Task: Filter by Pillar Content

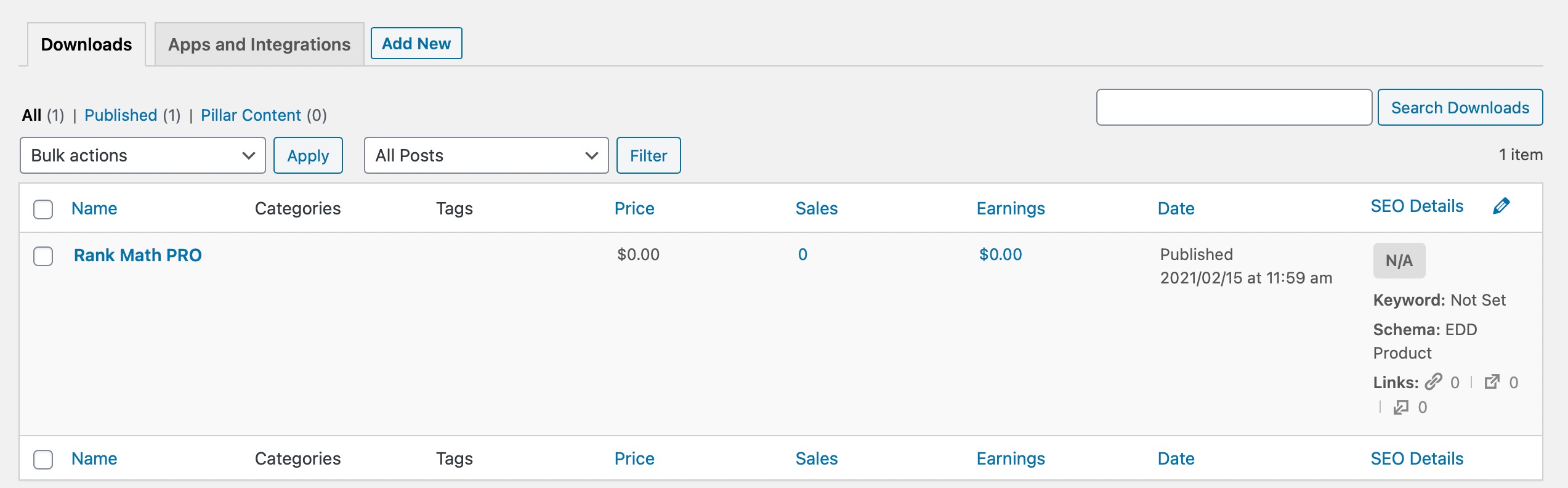Action: [251, 115]
